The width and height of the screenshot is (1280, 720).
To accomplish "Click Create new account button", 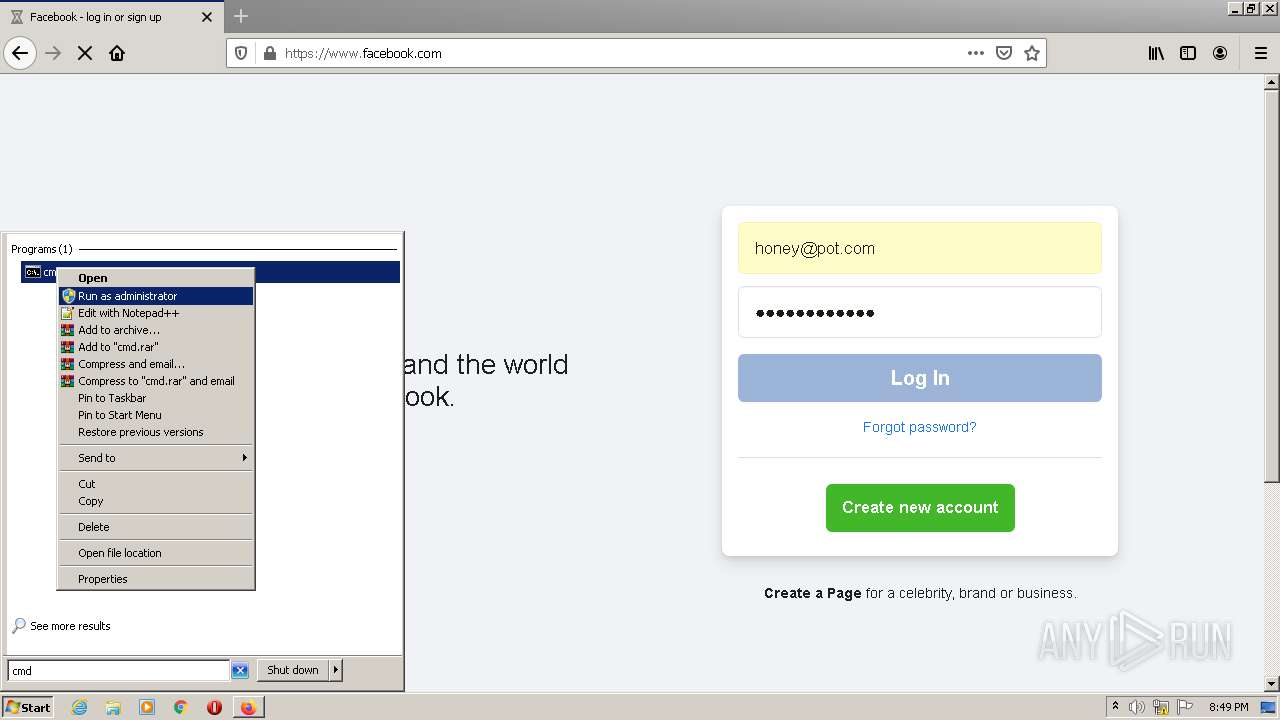I will pos(920,508).
